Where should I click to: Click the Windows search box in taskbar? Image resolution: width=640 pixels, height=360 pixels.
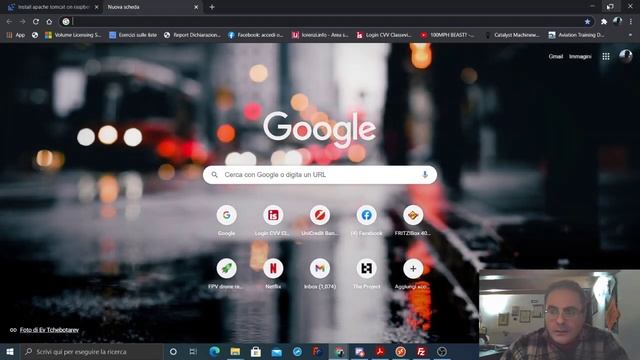pos(92,351)
